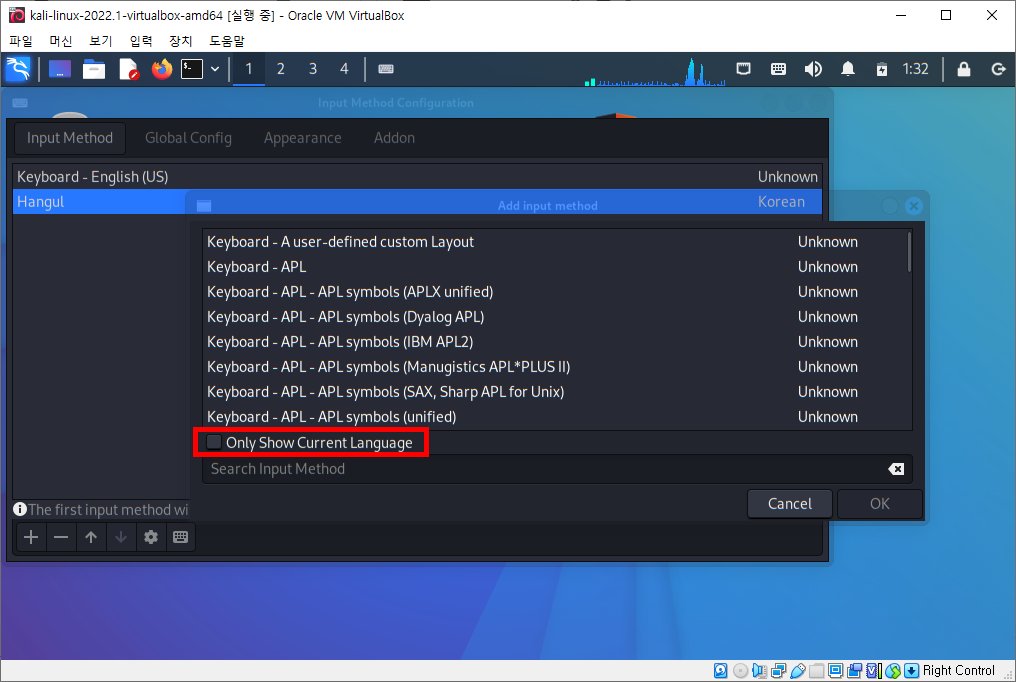This screenshot has width=1016, height=682.
Task: Switch to the Global Config tab
Action: [189, 138]
